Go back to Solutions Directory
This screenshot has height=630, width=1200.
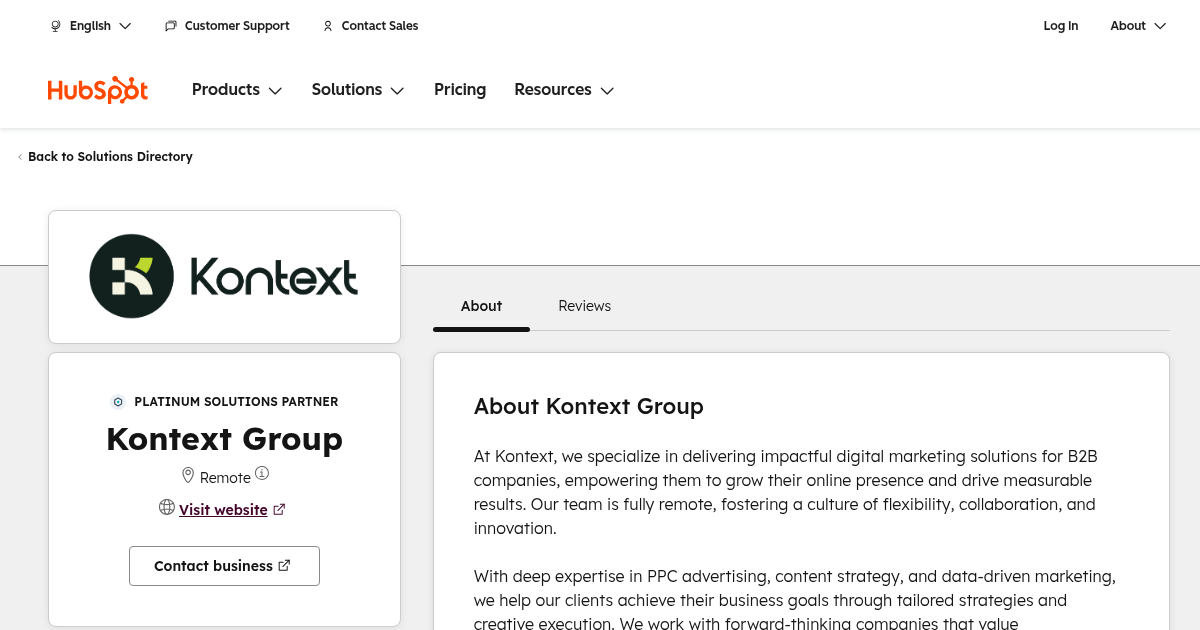(x=110, y=157)
